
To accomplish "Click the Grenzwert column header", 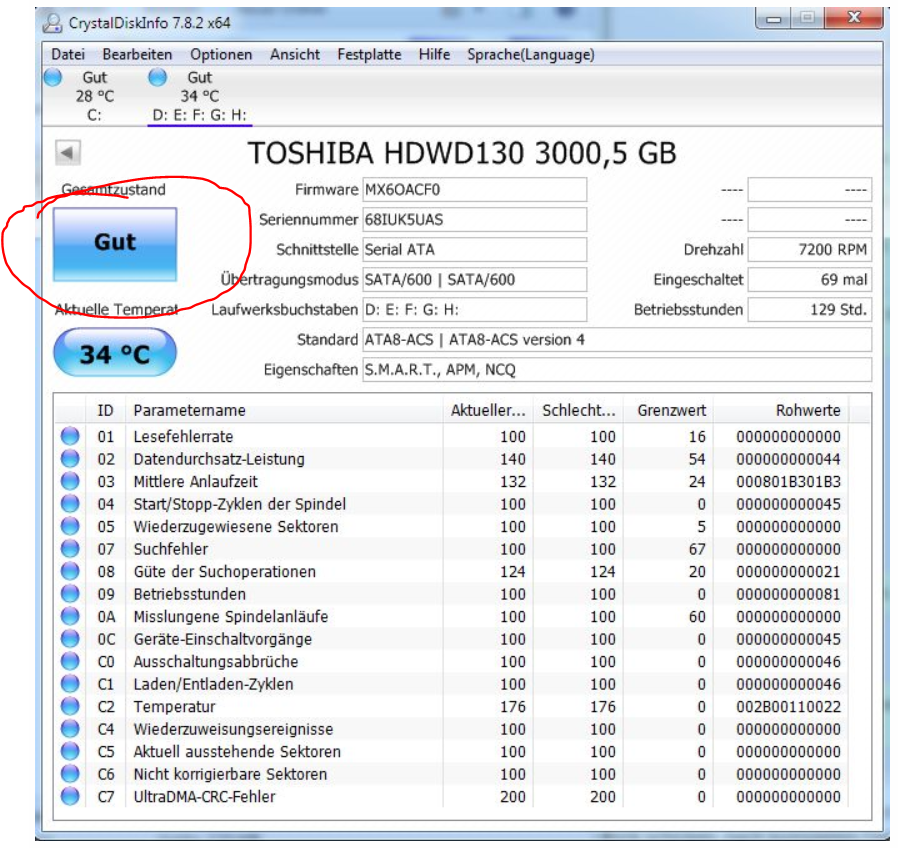I will coord(669,411).
